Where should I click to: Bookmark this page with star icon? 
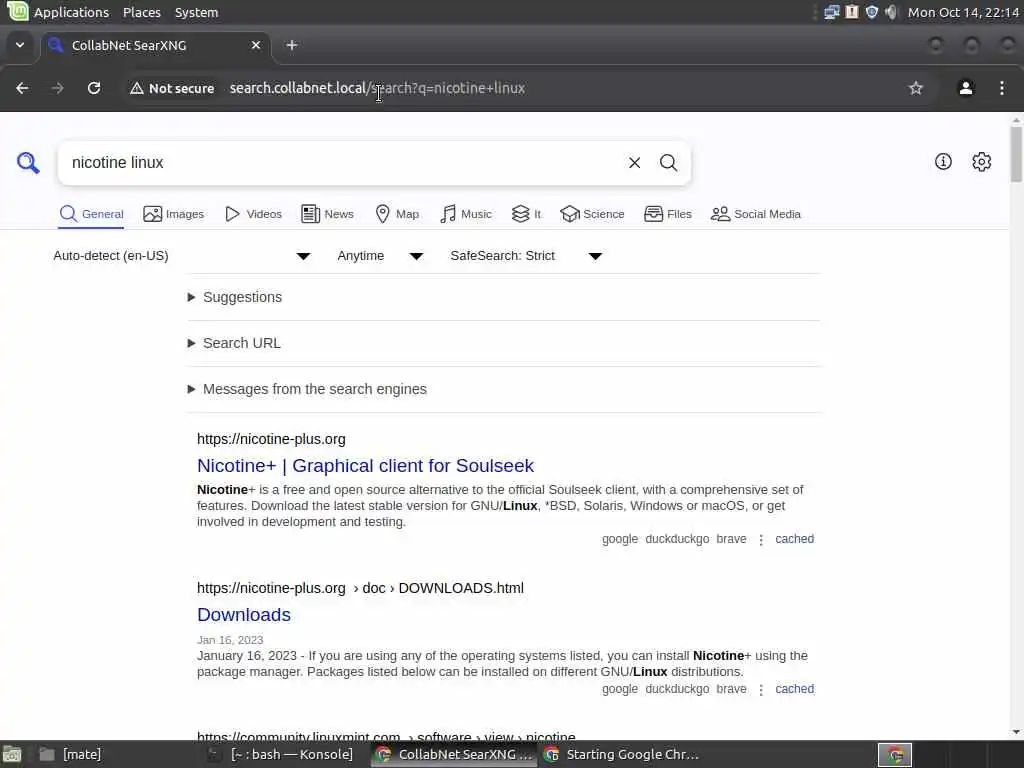(x=916, y=88)
